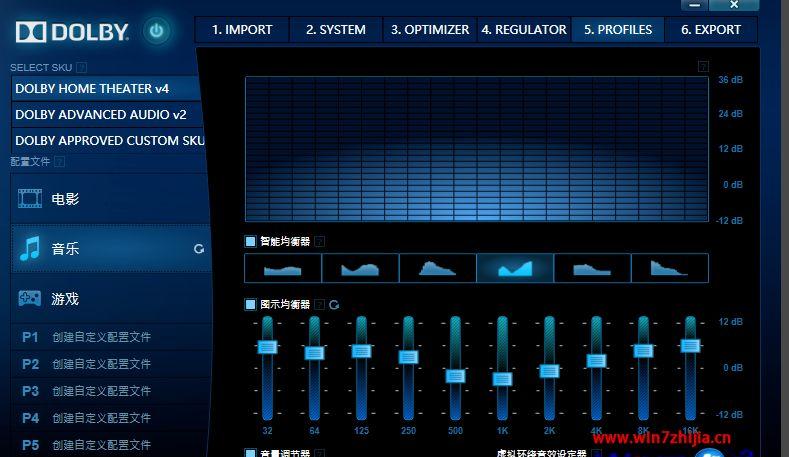The image size is (789, 457).
Task: Close the Dolby window
Action: (734, 5)
